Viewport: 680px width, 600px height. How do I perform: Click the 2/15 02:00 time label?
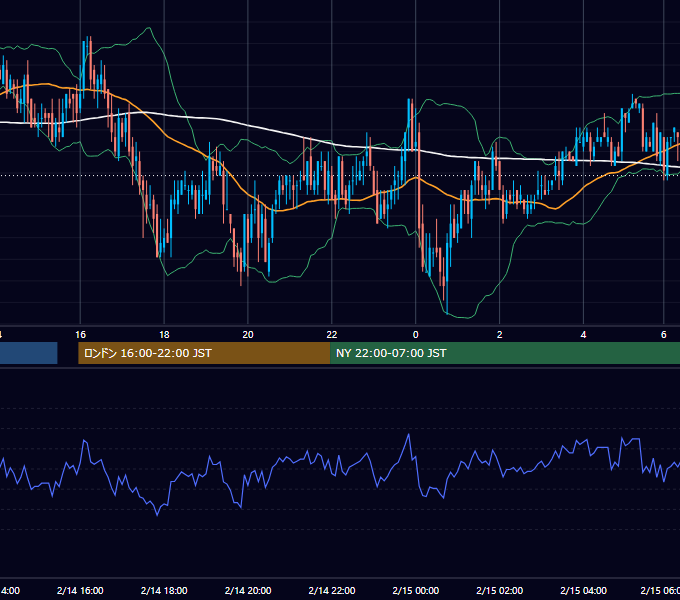500,590
